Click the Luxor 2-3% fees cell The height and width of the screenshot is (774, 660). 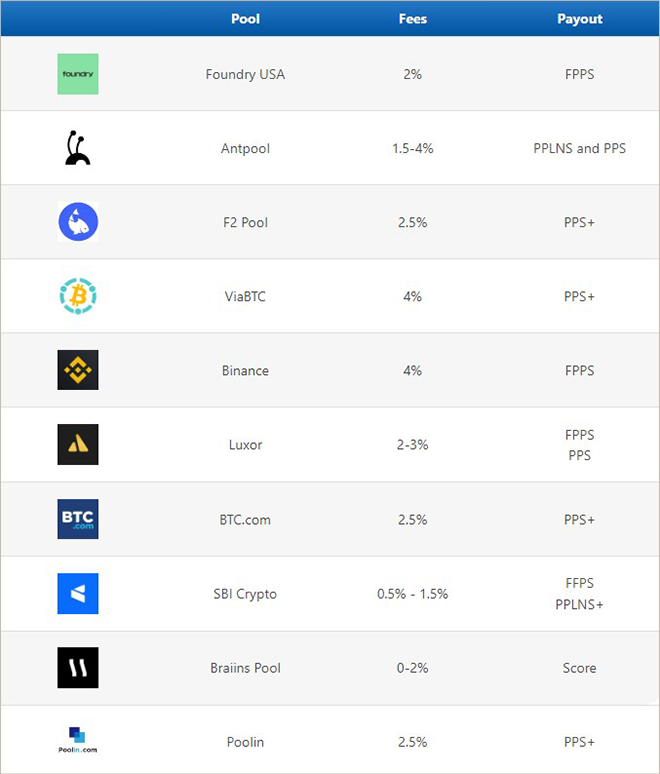coord(413,444)
